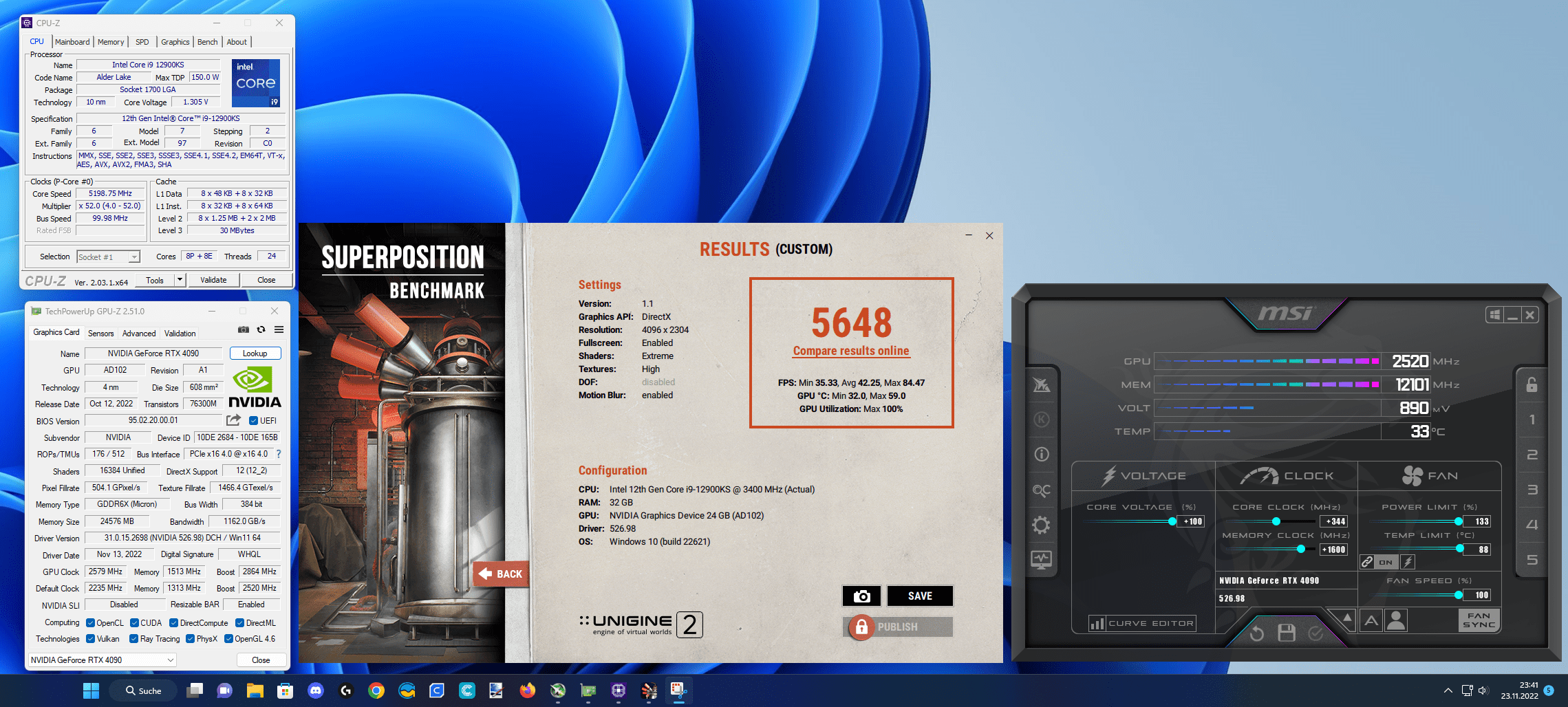Click the lightning priority icon beside the ON link toggle
Image resolution: width=1568 pixels, height=707 pixels.
click(x=1408, y=562)
